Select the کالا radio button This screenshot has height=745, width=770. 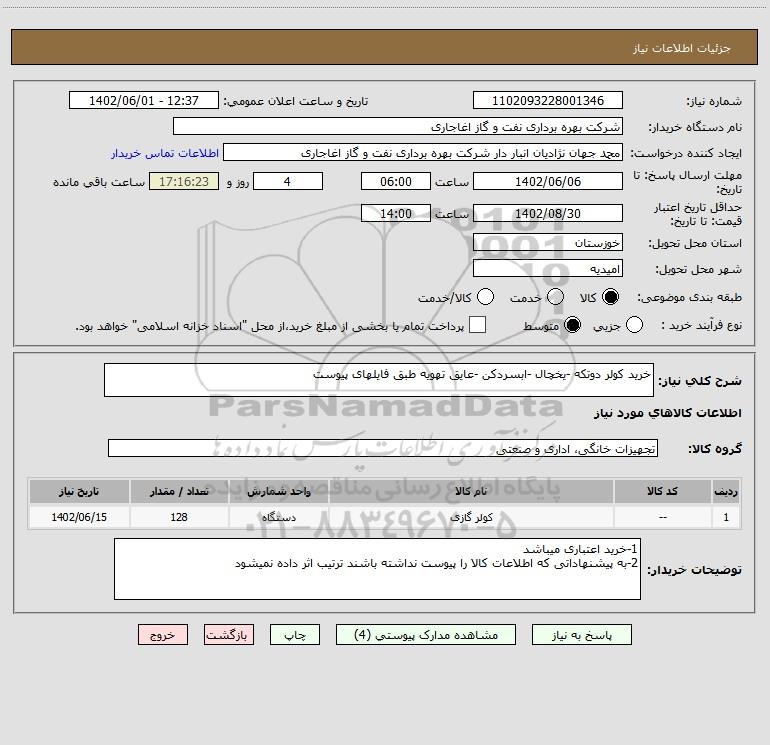tap(610, 297)
